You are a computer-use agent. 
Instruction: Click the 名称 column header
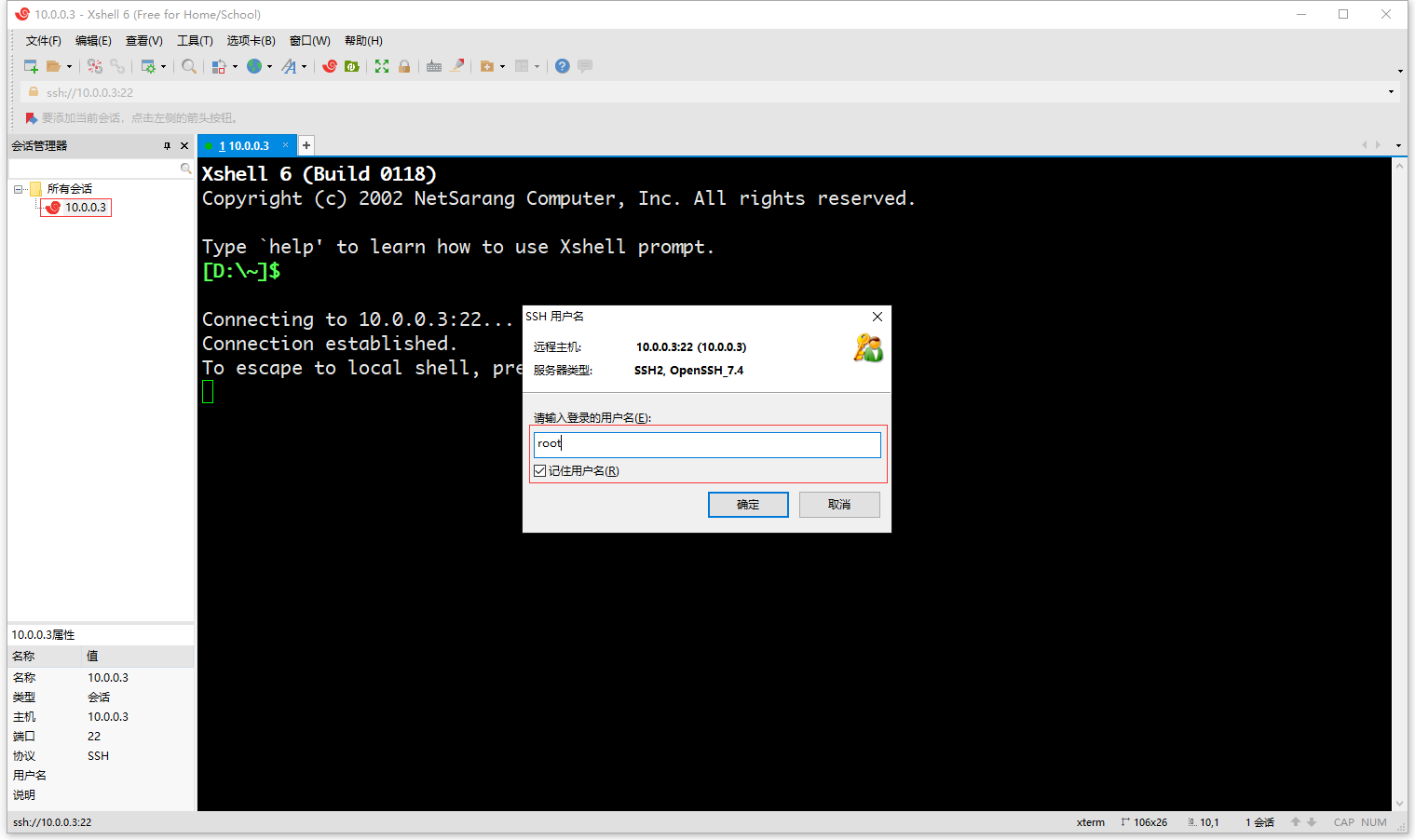(45, 657)
